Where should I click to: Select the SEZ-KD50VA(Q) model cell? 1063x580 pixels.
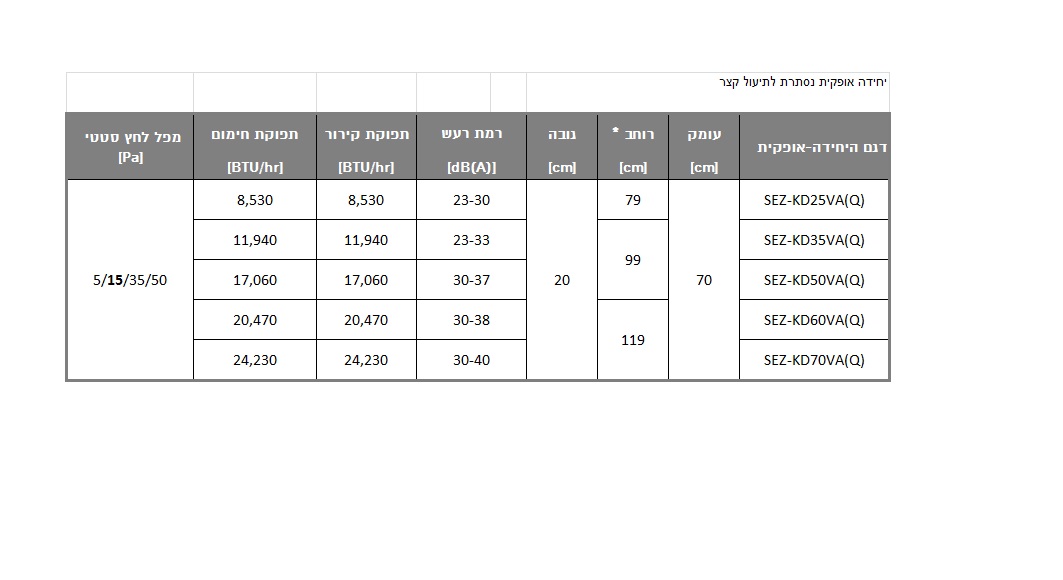814,280
